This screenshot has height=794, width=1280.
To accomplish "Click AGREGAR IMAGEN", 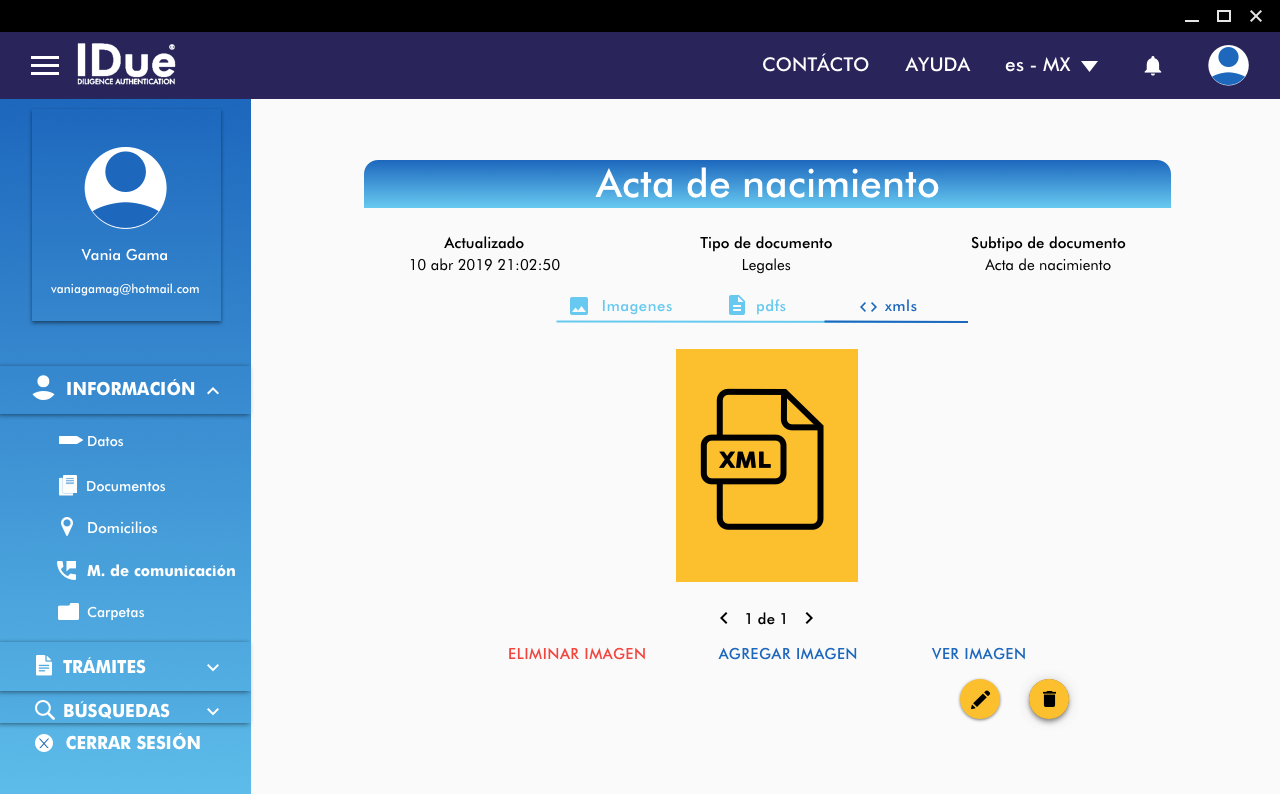I will tap(787, 654).
